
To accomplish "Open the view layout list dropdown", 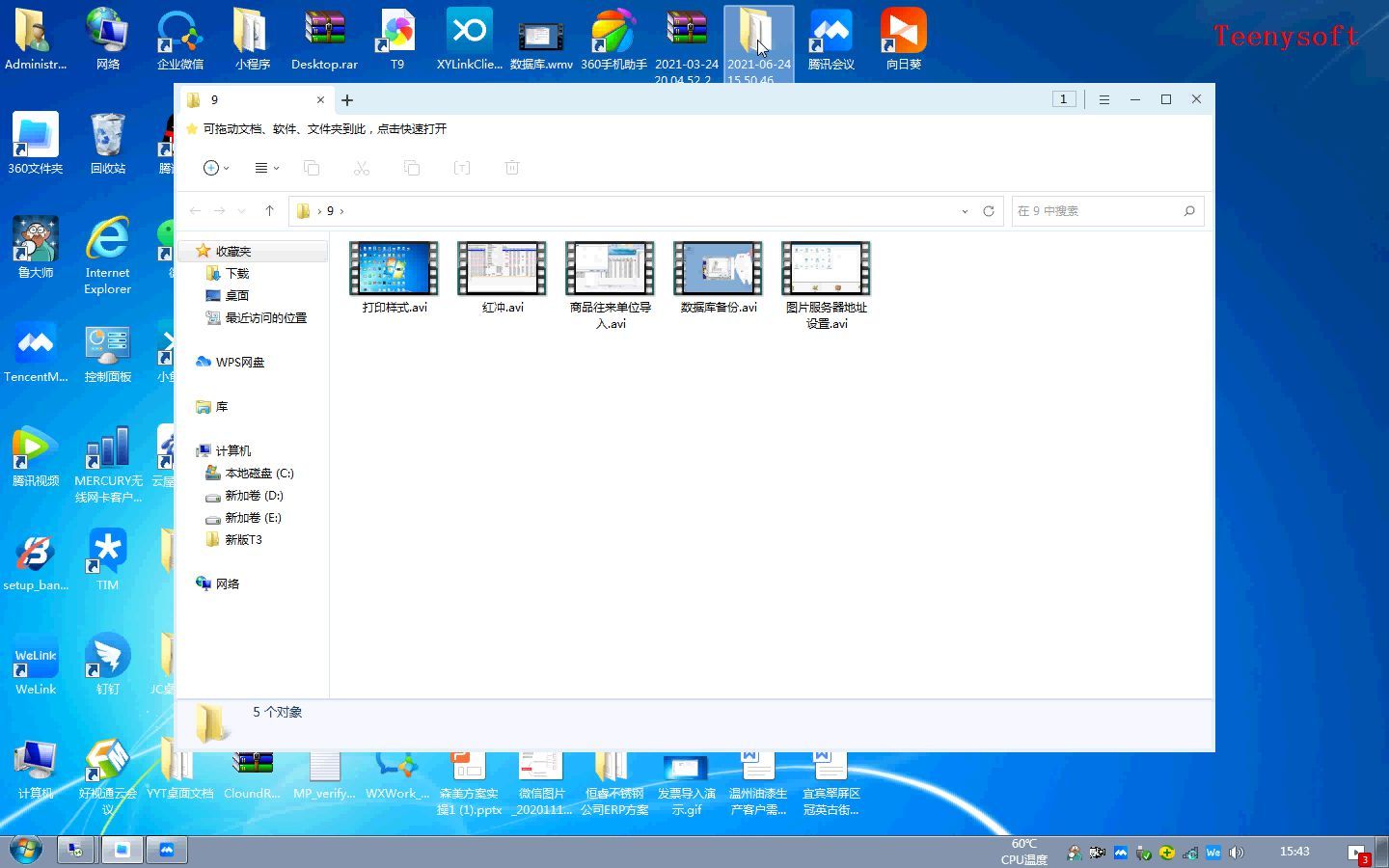I will [x=266, y=168].
